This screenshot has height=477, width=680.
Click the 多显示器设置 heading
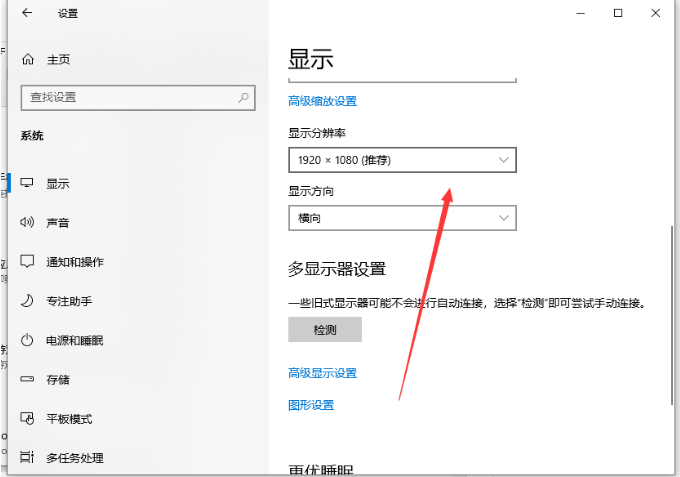[337, 269]
